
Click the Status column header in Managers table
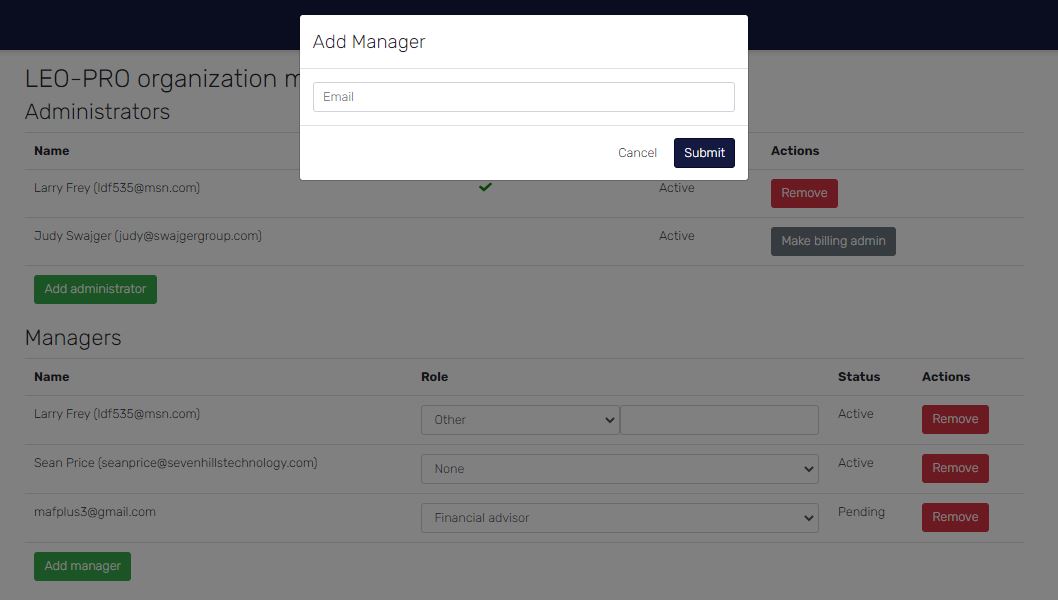pyautogui.click(x=858, y=376)
